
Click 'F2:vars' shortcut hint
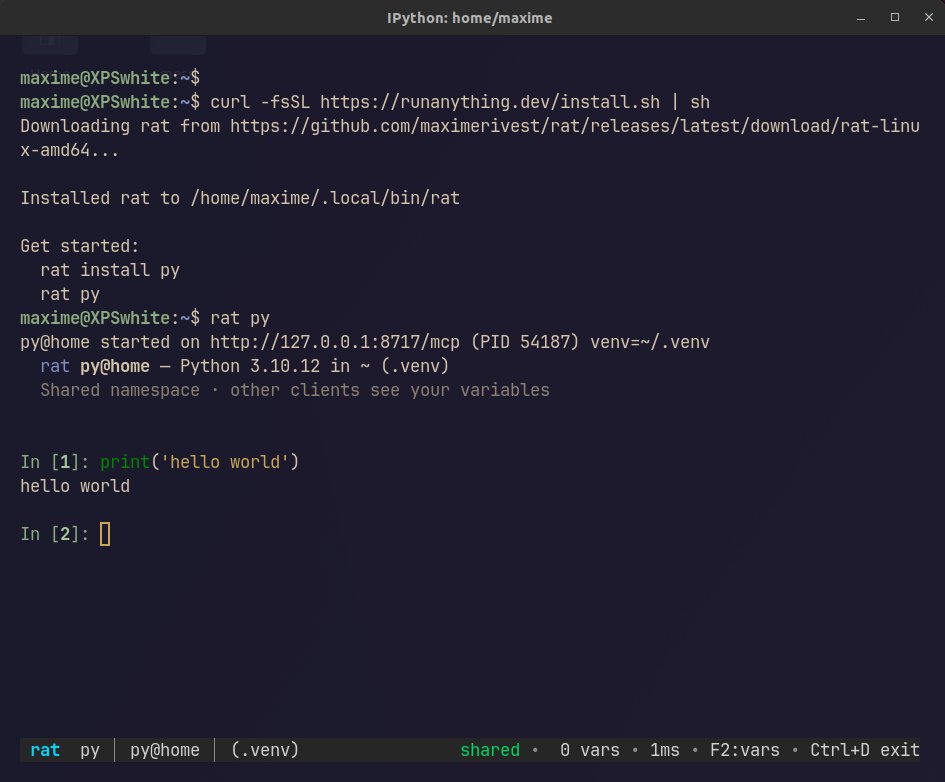click(744, 750)
